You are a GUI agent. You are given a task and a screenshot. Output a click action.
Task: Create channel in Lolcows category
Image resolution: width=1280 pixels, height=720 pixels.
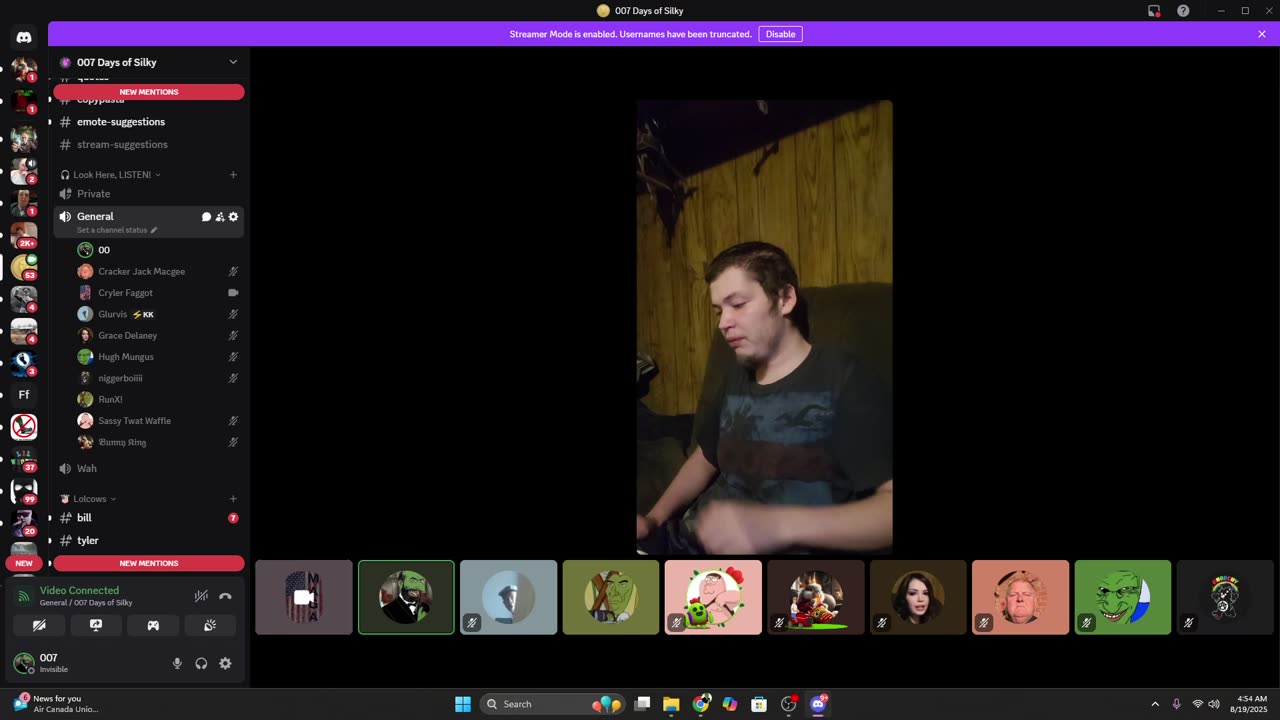tap(233, 499)
